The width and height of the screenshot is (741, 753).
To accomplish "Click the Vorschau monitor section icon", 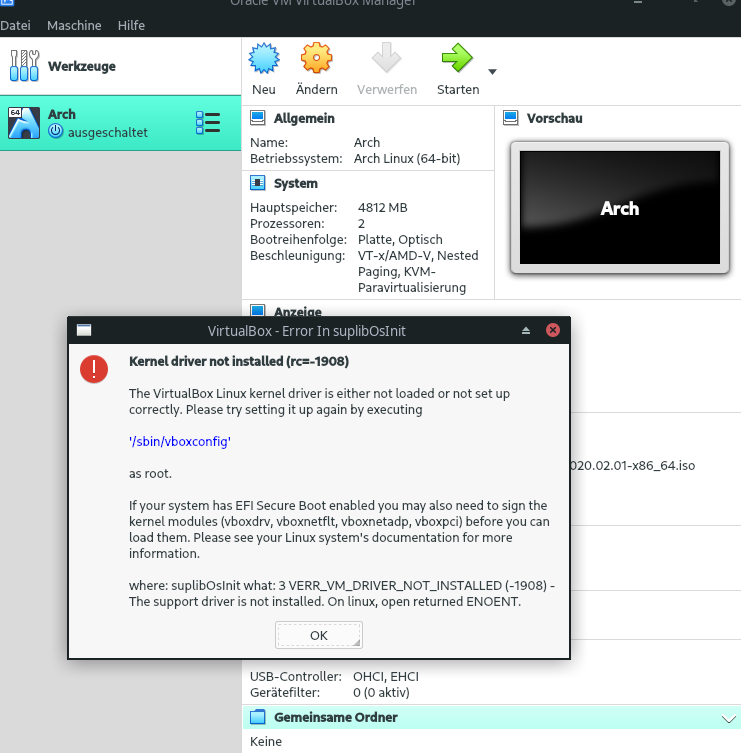I will coord(510,119).
